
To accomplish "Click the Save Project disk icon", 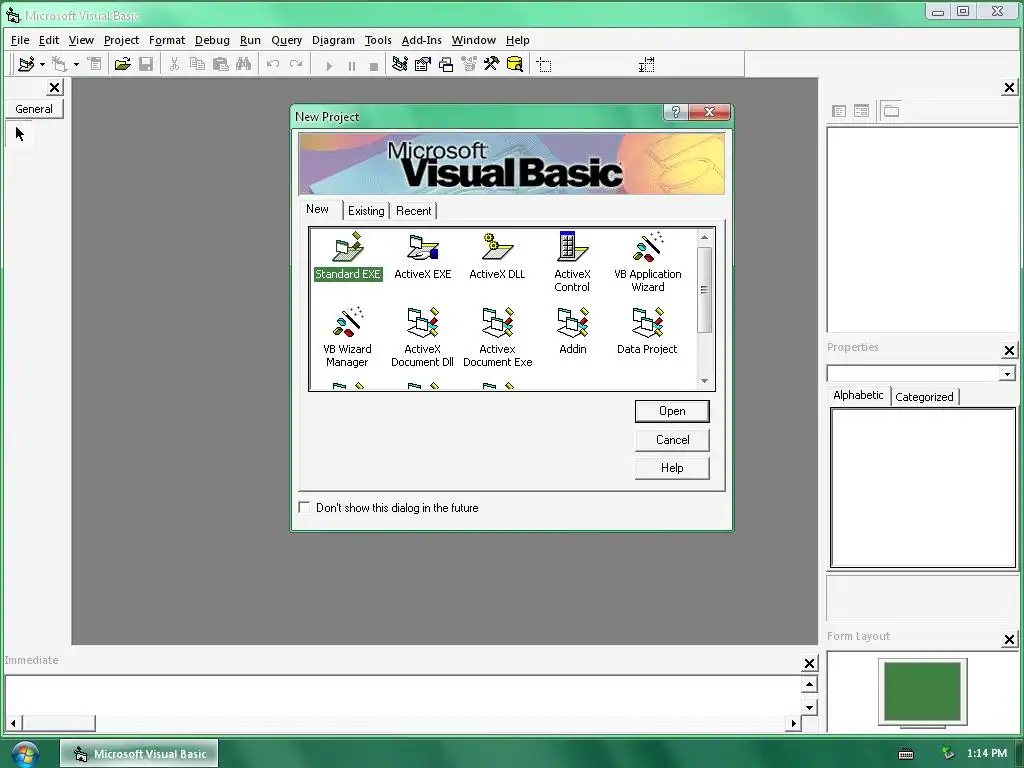I will 146,64.
